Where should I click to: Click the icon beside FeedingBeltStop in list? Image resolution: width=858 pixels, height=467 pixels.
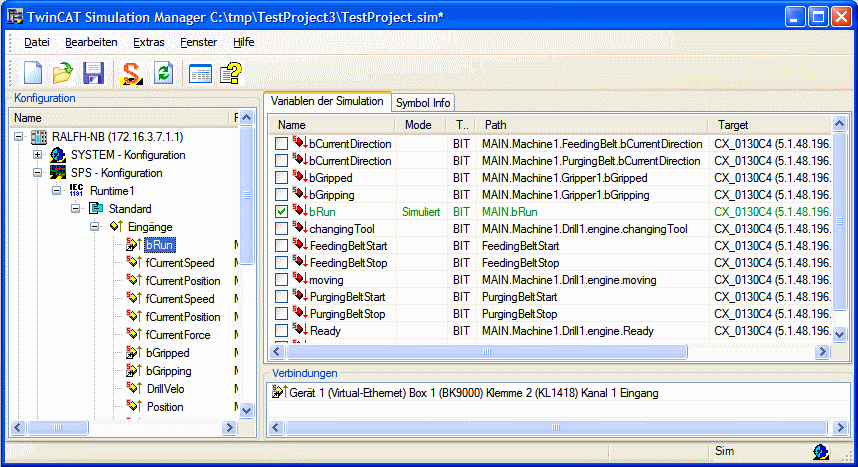pos(300,262)
